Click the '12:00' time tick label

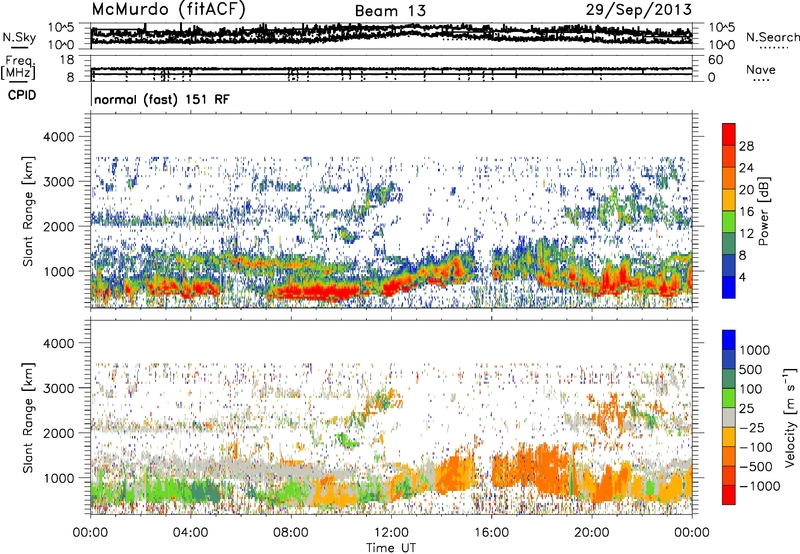tap(391, 533)
